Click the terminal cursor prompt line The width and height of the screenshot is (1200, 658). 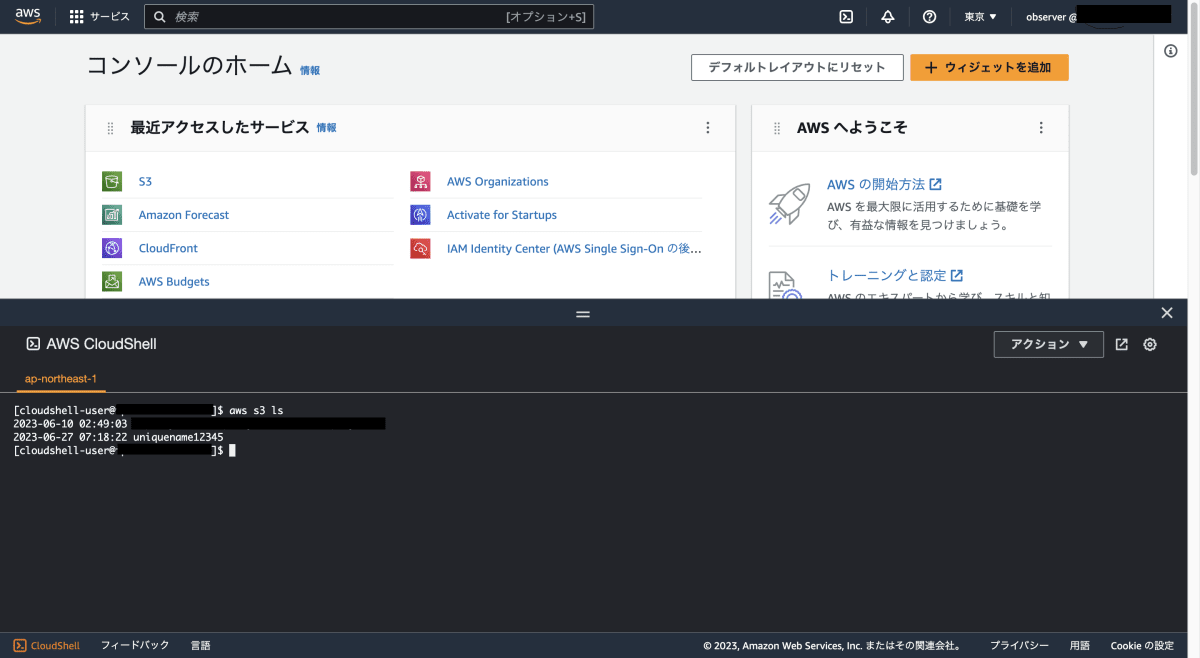click(x=125, y=451)
